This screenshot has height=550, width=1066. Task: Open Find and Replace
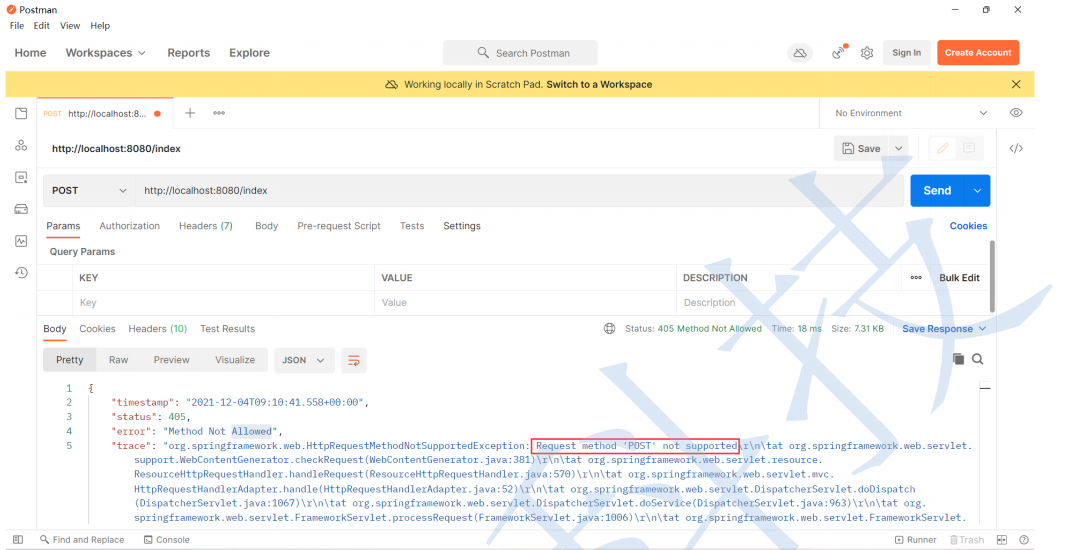pyautogui.click(x=82, y=540)
